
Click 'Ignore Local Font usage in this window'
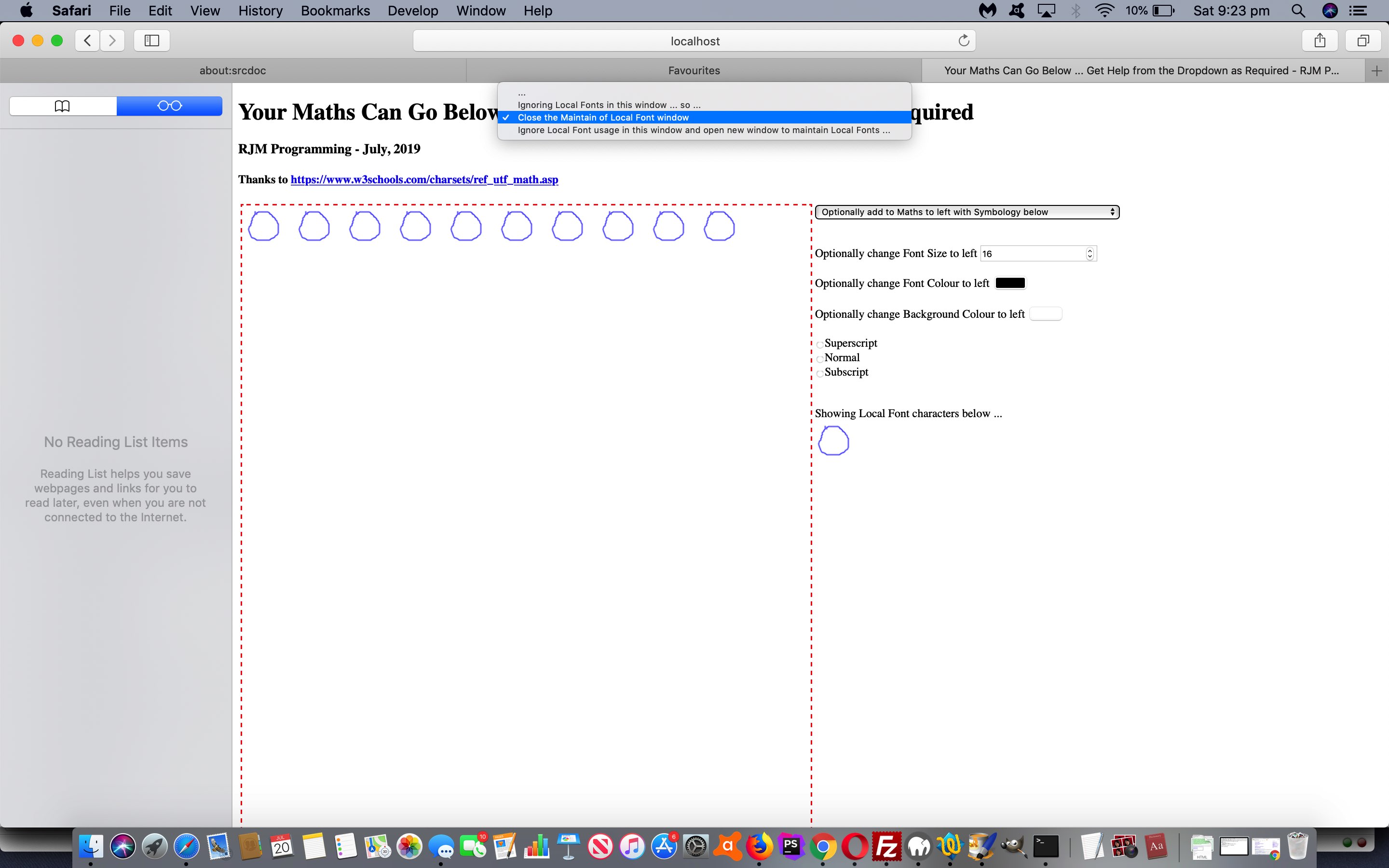pos(703,130)
